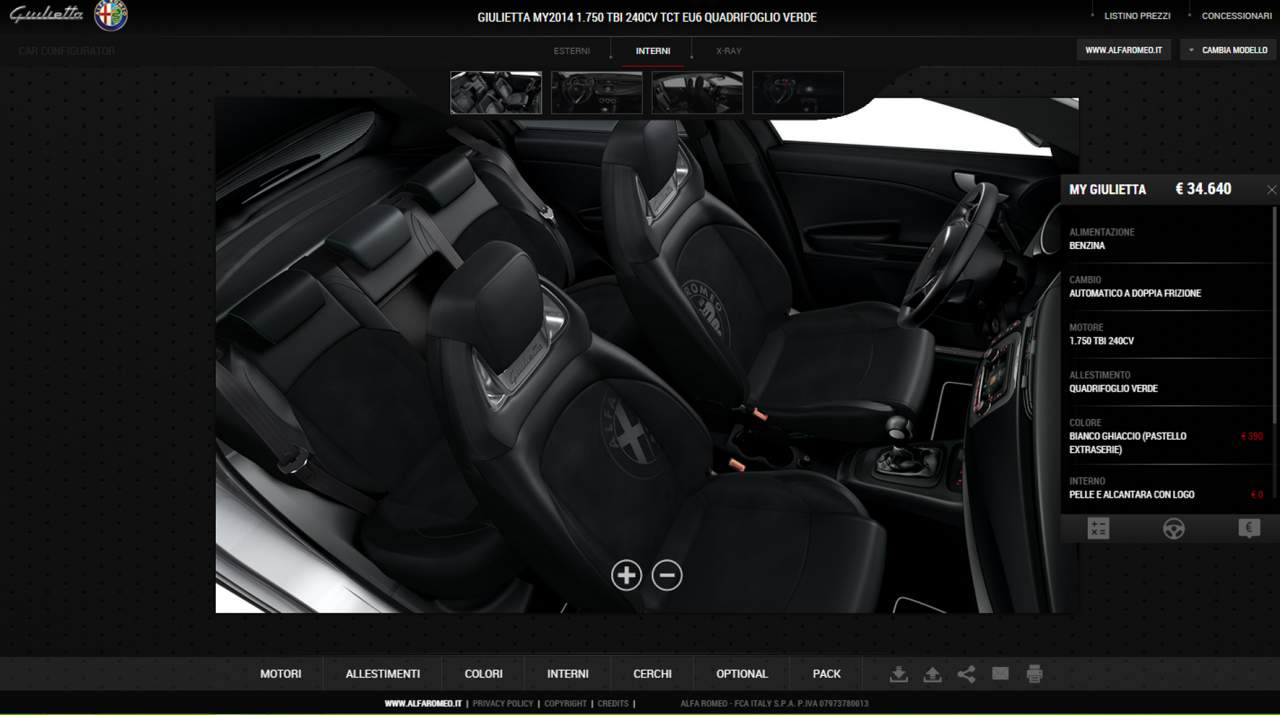Click the Alfa Romeo badge logo
The image size is (1280, 715).
tap(111, 15)
